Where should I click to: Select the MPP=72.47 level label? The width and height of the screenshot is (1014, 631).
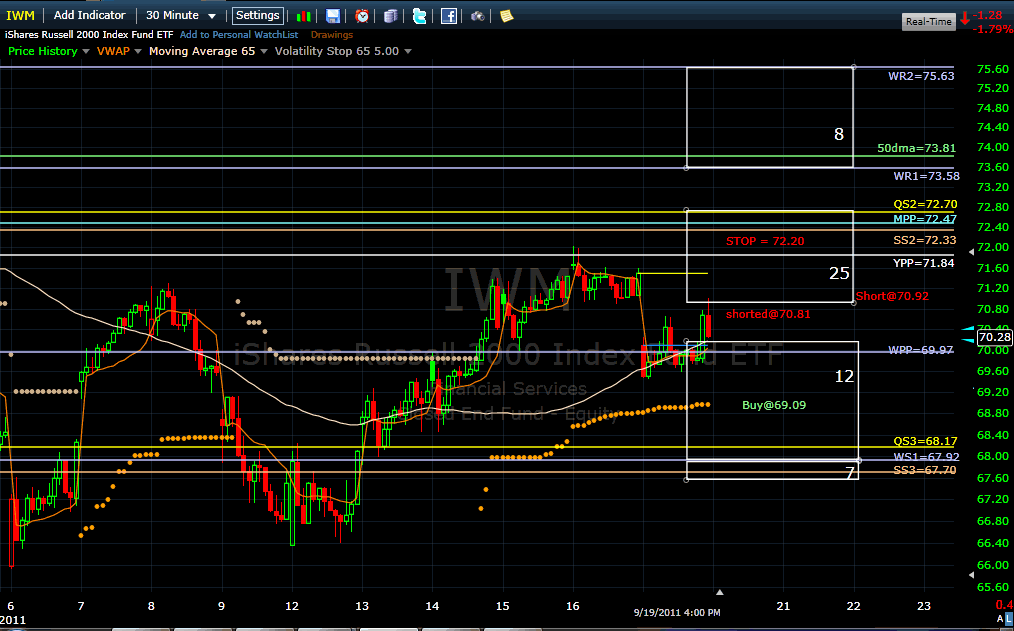925,219
